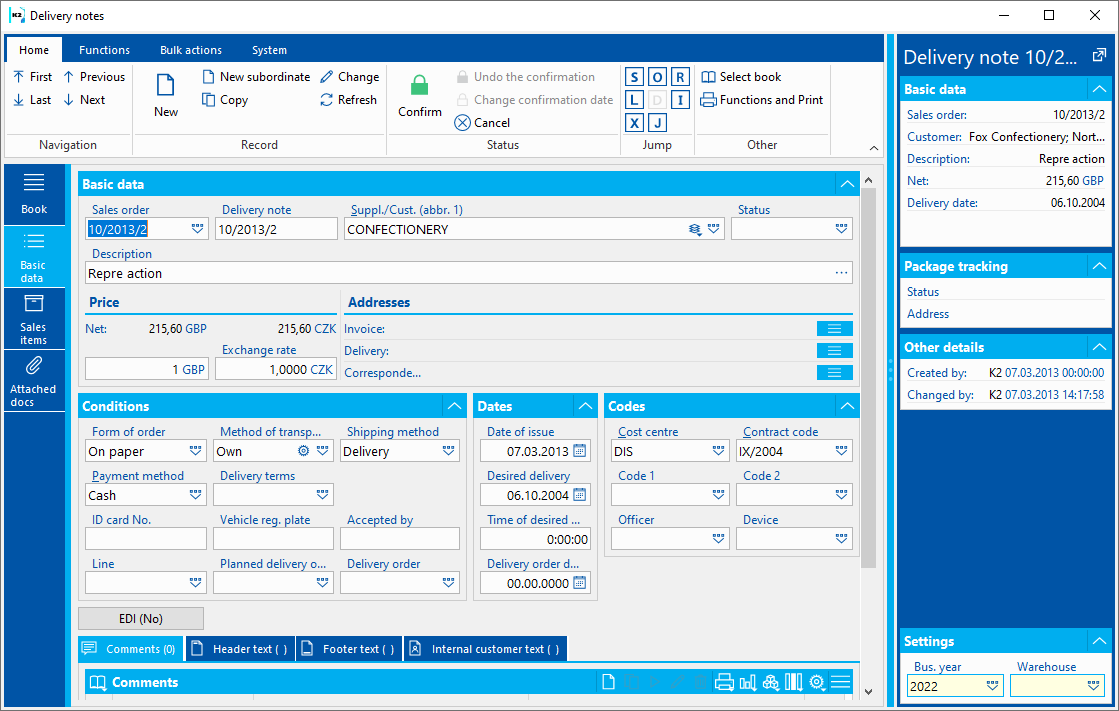Pop out the Delivery note preview panel
This screenshot has width=1119, height=711.
click(x=1099, y=56)
